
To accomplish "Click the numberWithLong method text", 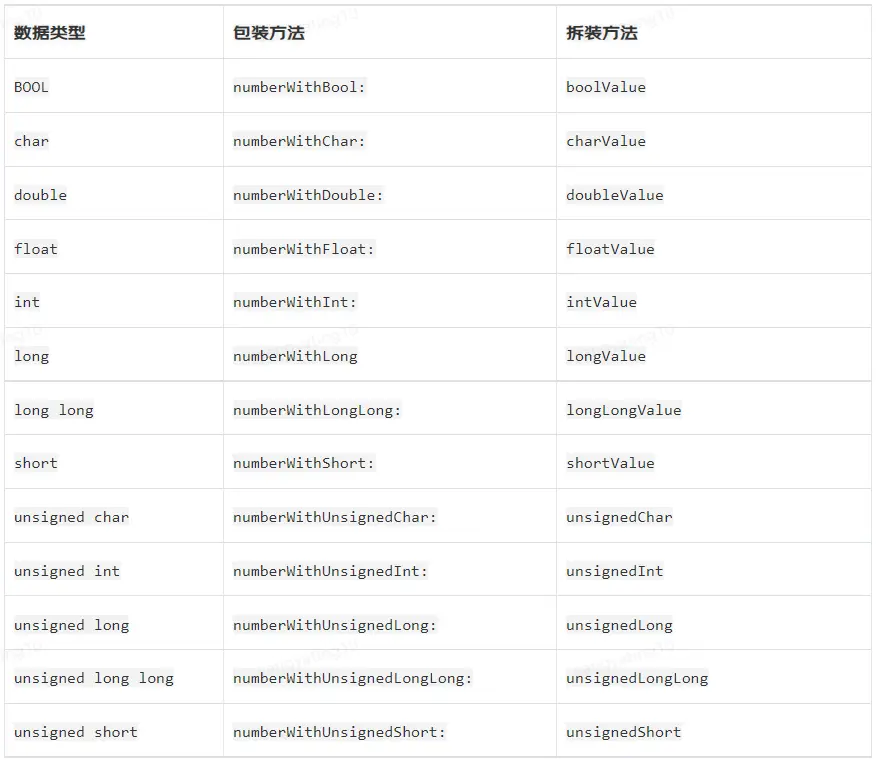I will pos(295,356).
